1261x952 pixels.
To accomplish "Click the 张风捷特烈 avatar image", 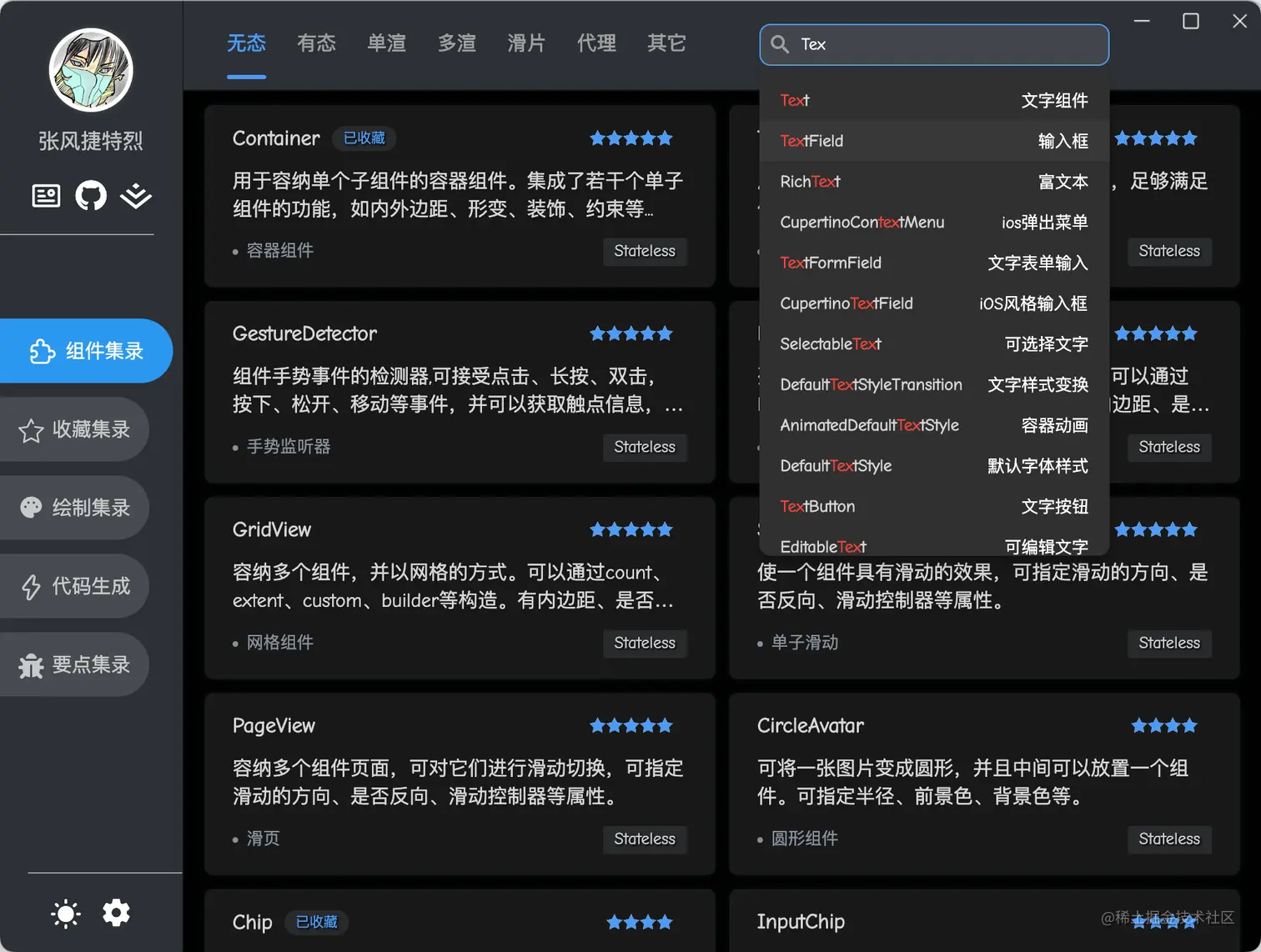I will click(x=90, y=70).
